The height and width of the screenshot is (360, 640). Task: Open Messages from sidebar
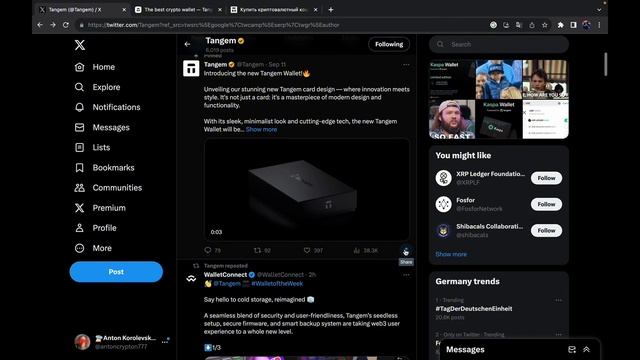[x=102, y=127]
